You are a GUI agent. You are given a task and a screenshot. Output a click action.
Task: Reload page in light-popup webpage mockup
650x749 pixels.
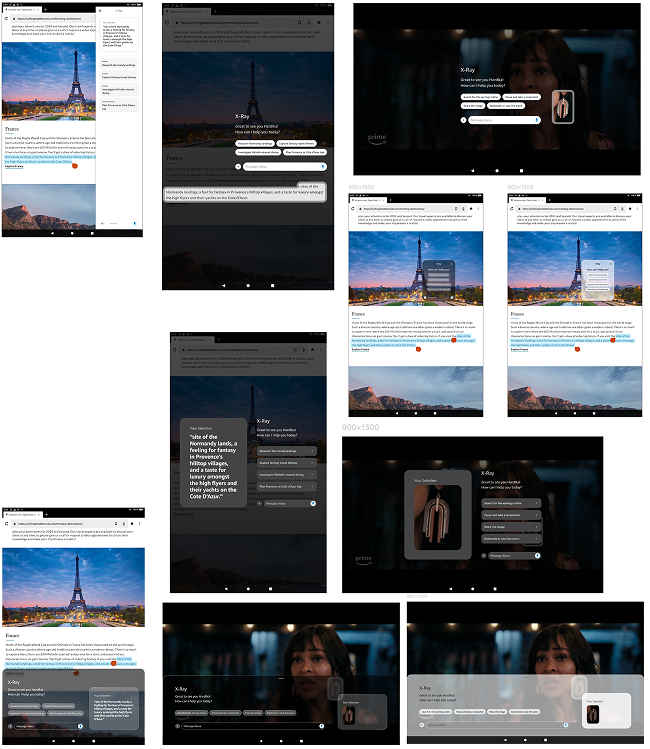[511, 209]
